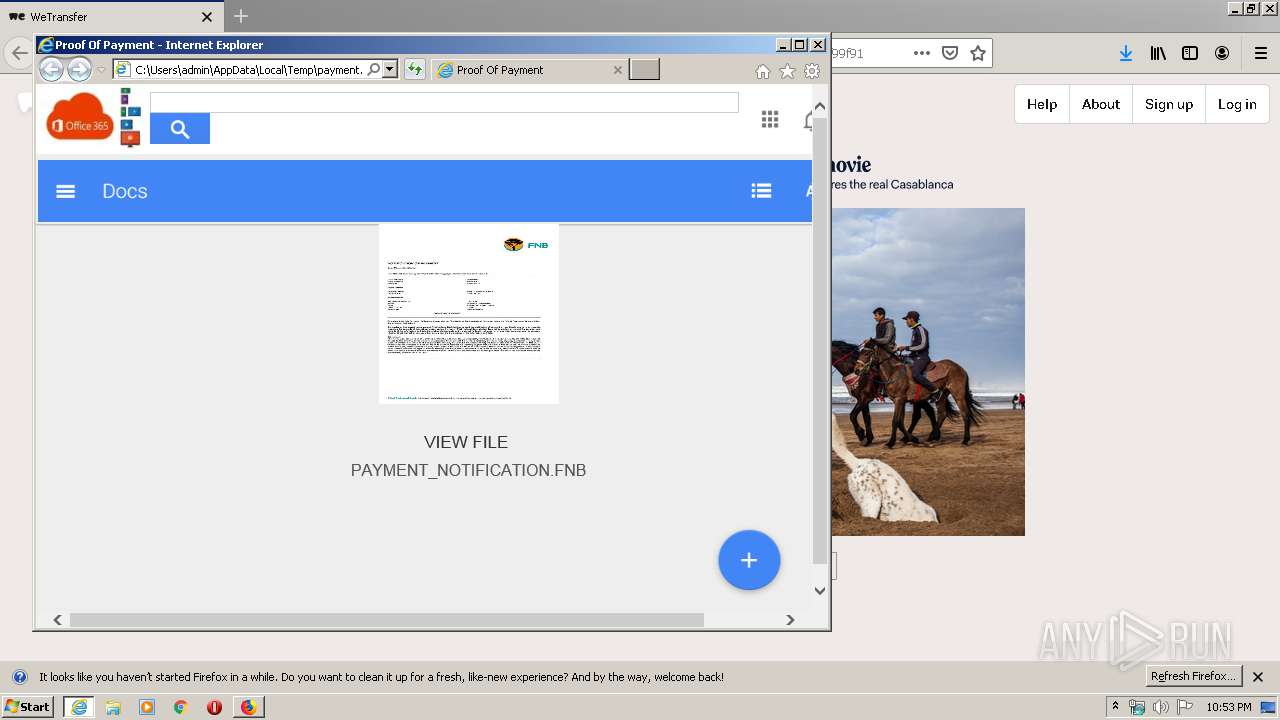Click About on WeTransfer page

1101,104
